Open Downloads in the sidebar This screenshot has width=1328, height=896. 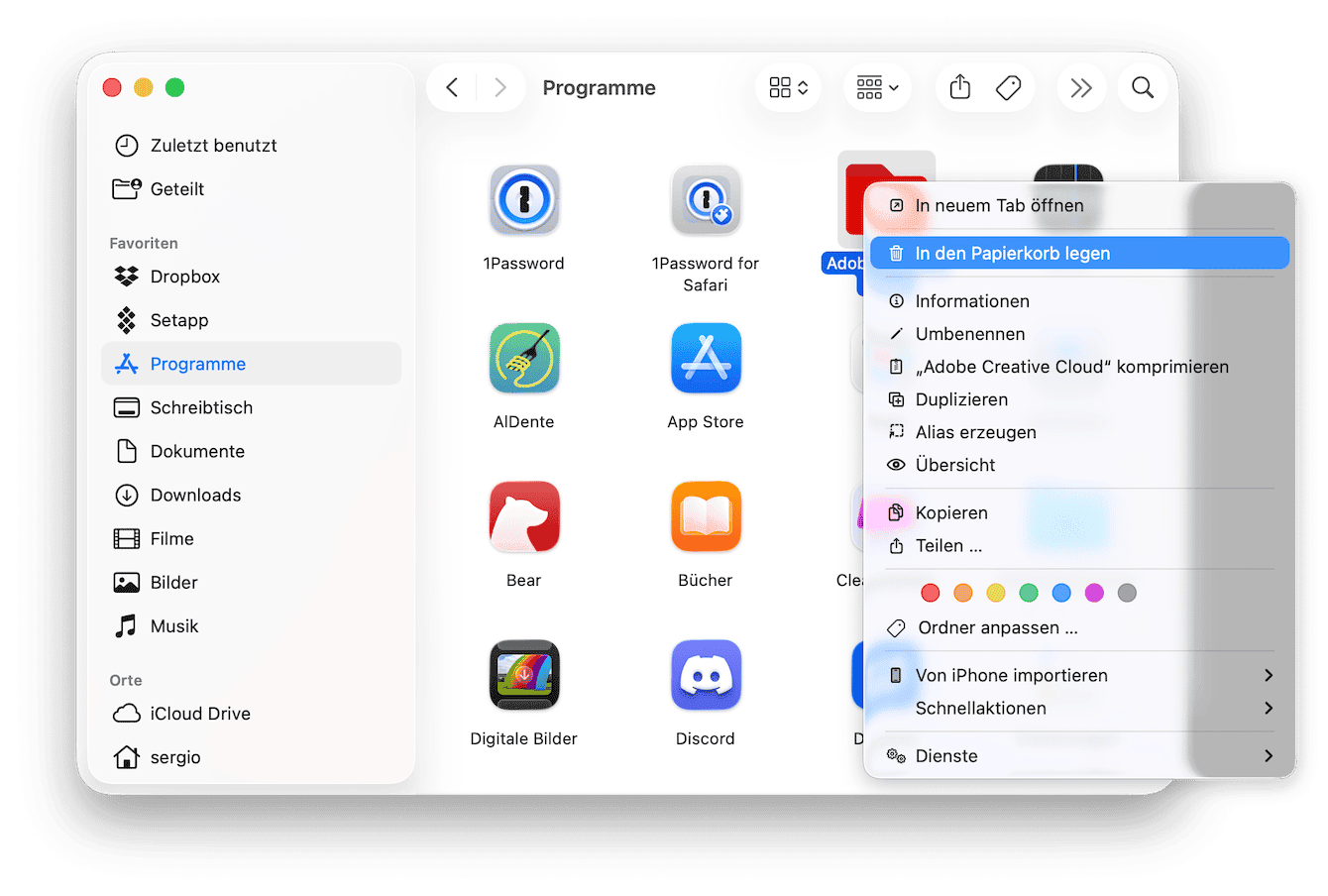(x=195, y=495)
